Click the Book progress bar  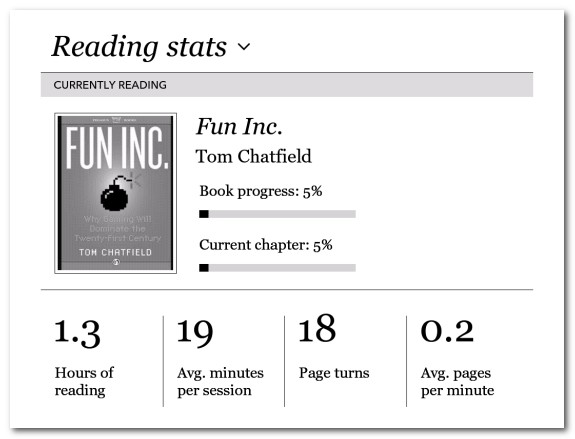[x=277, y=214]
